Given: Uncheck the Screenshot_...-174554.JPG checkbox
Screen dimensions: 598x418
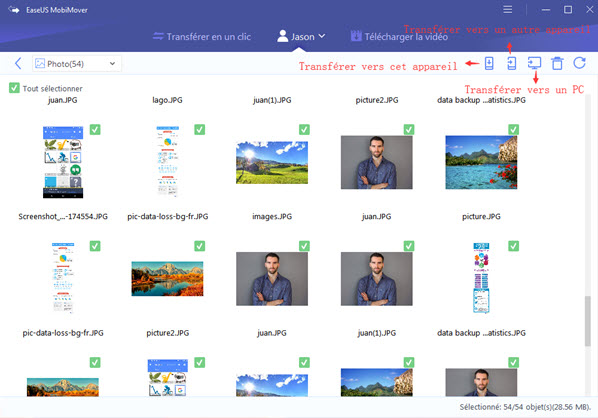Looking at the screenshot, I should (x=95, y=130).
